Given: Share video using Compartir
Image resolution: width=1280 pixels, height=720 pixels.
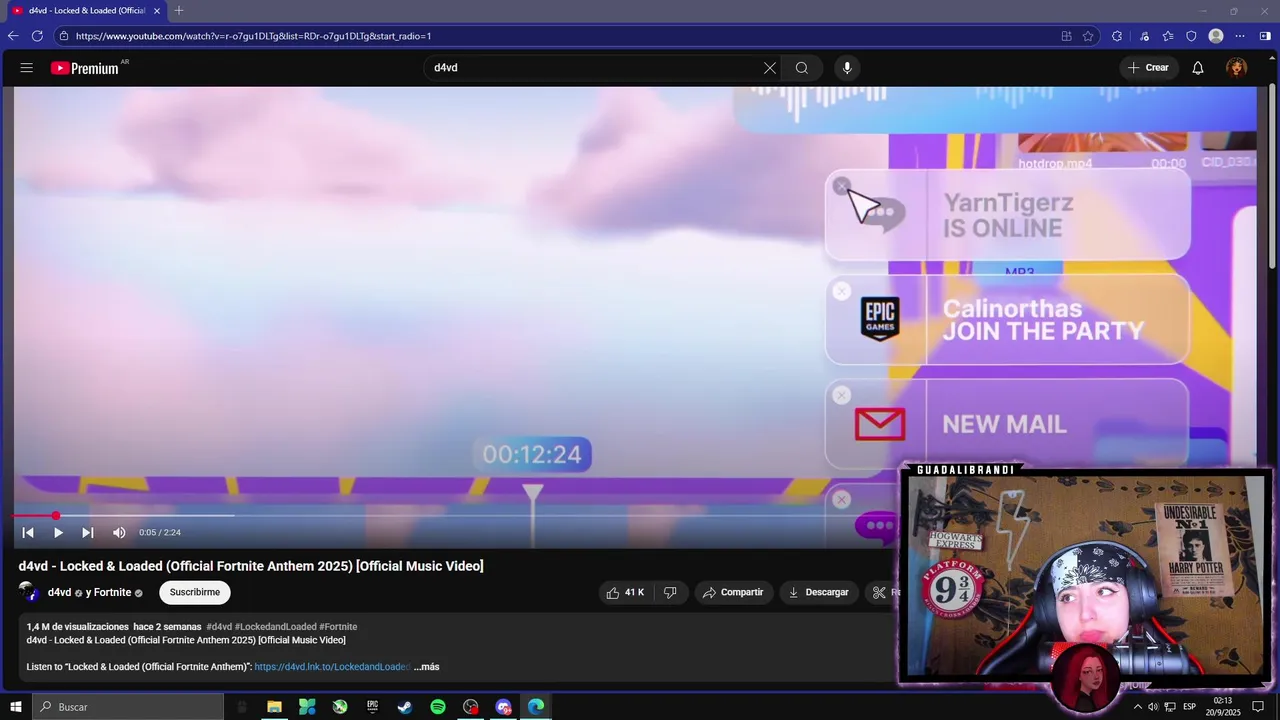Looking at the screenshot, I should click(733, 593).
